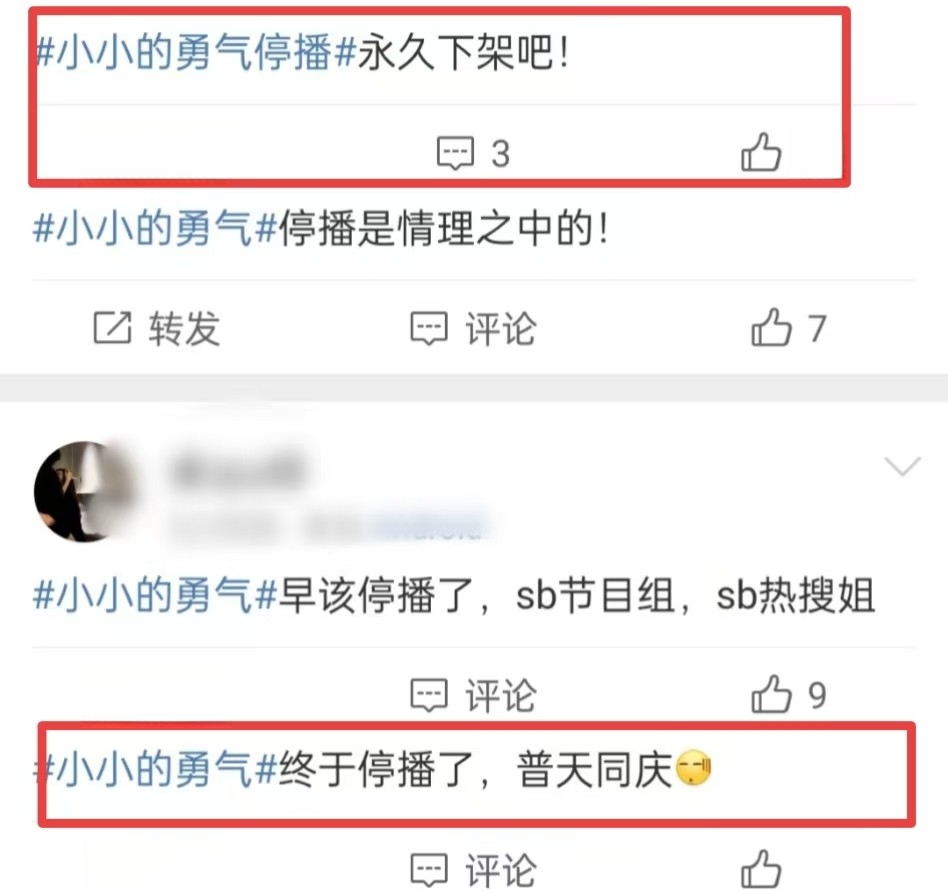
Task: Open the blurred user's avatar
Action: coord(84,491)
